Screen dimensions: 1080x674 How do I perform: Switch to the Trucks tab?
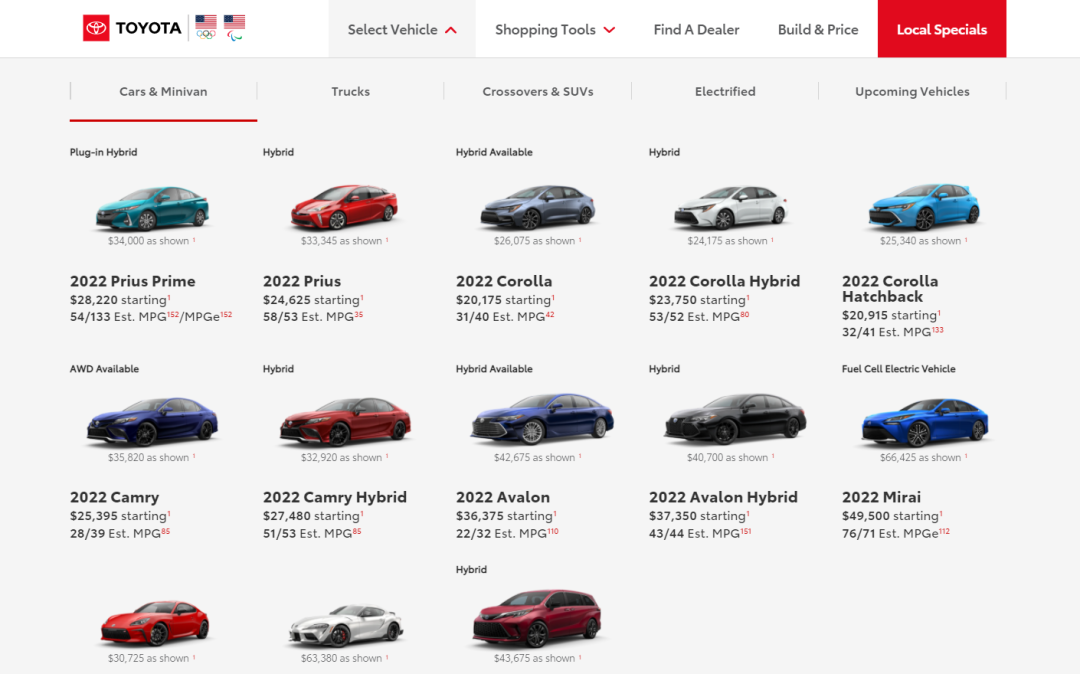(x=351, y=92)
